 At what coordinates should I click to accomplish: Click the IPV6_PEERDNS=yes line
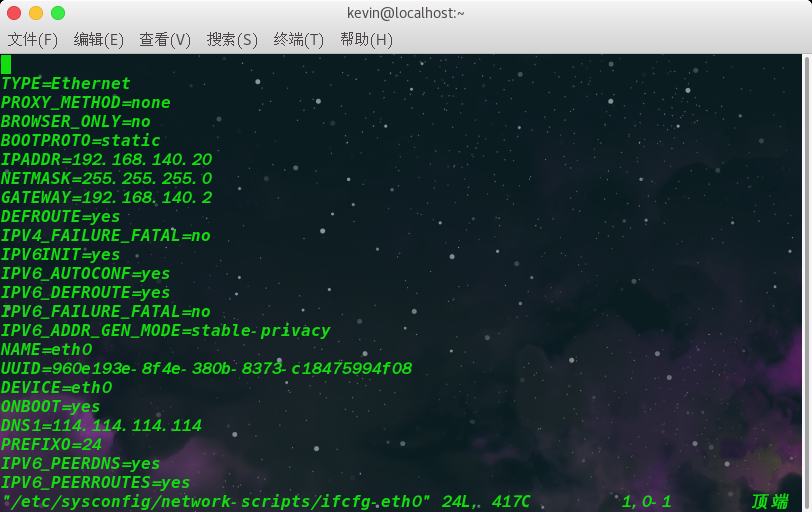tap(80, 463)
